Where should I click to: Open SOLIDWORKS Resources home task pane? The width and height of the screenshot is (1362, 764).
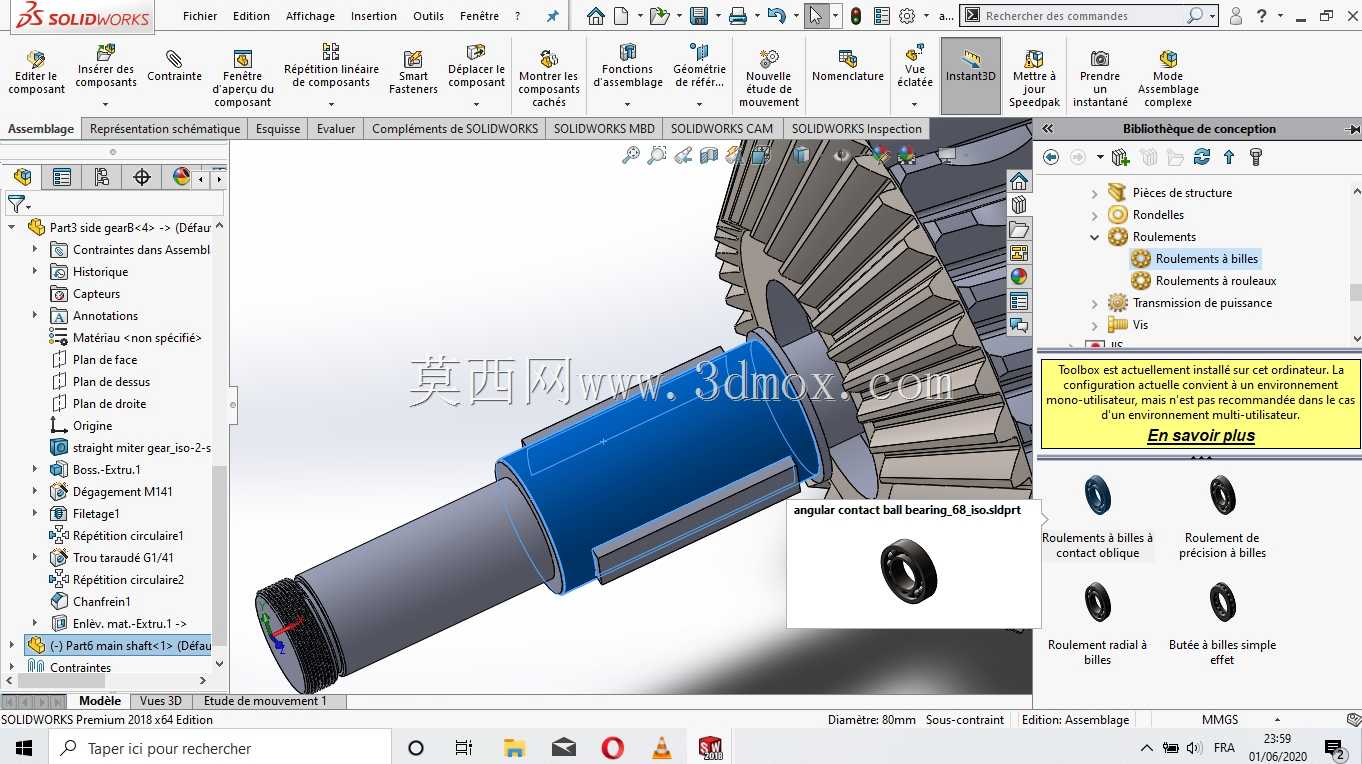(x=1019, y=181)
